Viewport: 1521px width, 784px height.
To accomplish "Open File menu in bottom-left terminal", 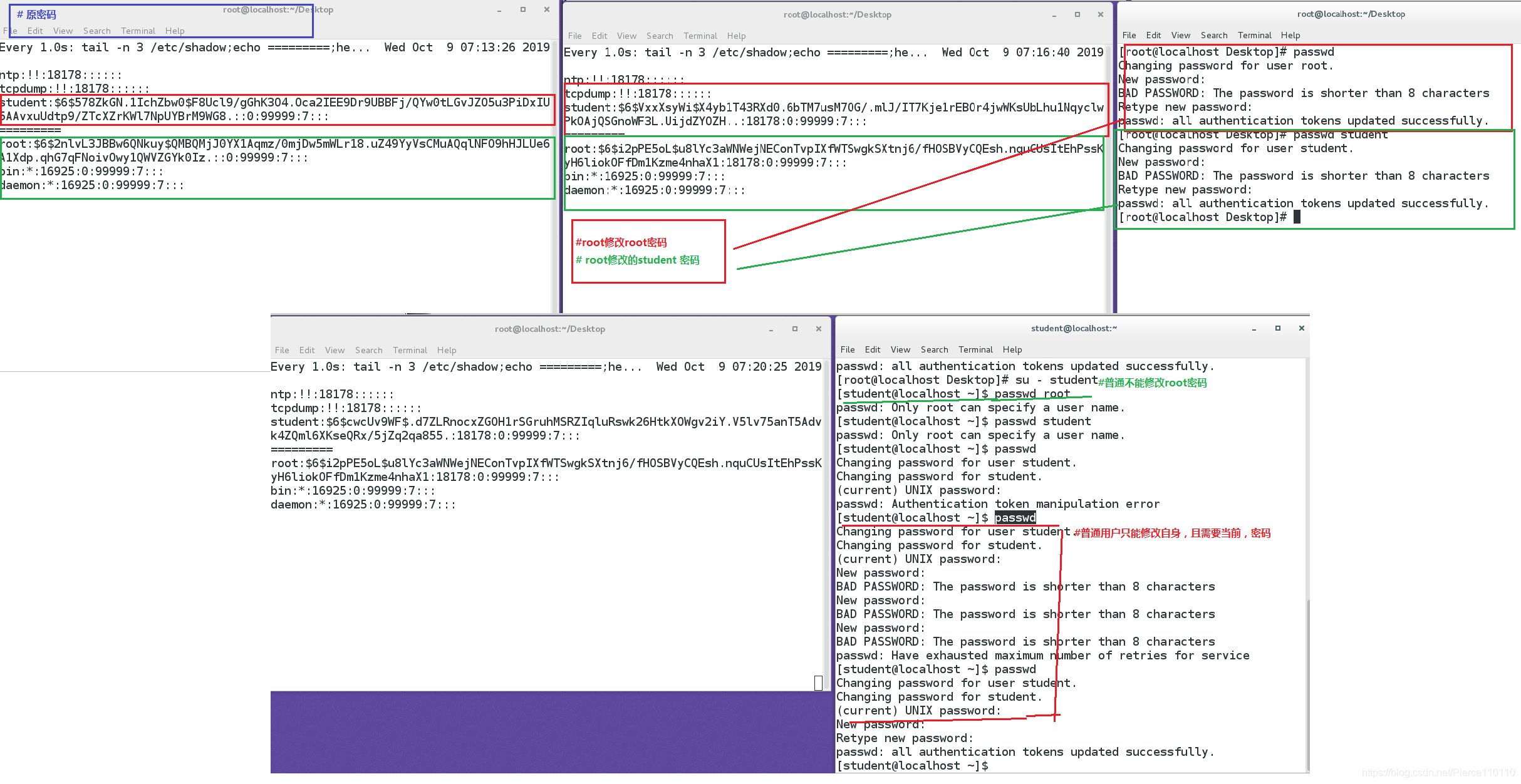I will [282, 350].
